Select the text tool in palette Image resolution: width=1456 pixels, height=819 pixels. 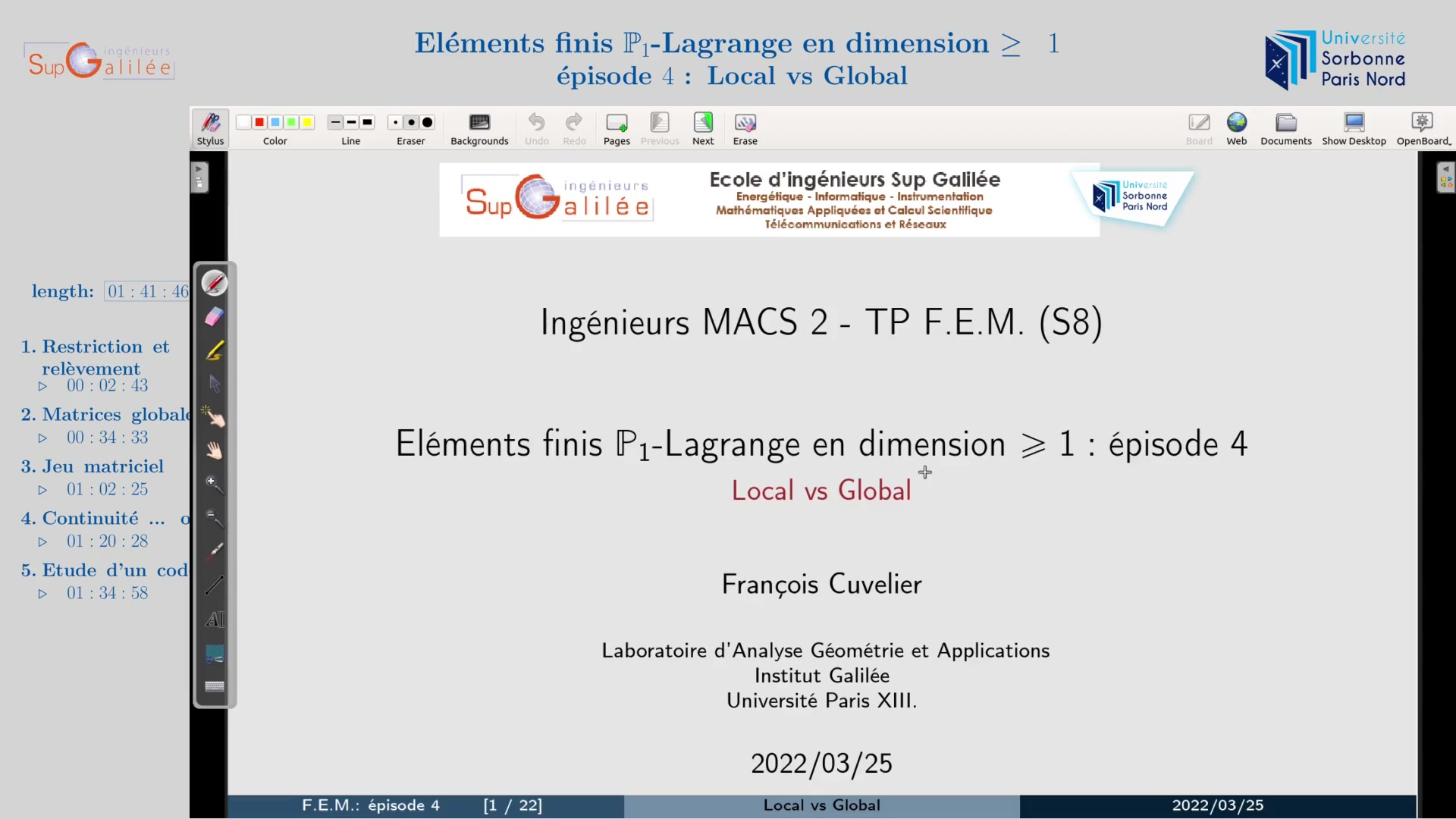[x=215, y=620]
